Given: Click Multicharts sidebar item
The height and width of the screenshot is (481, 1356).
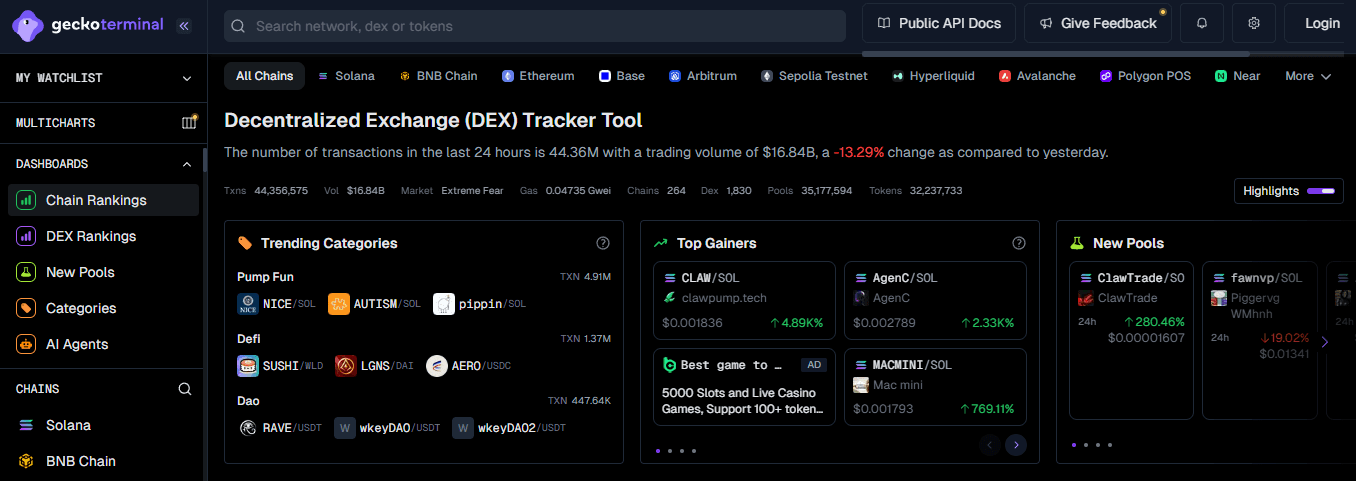Looking at the screenshot, I should (x=103, y=123).
